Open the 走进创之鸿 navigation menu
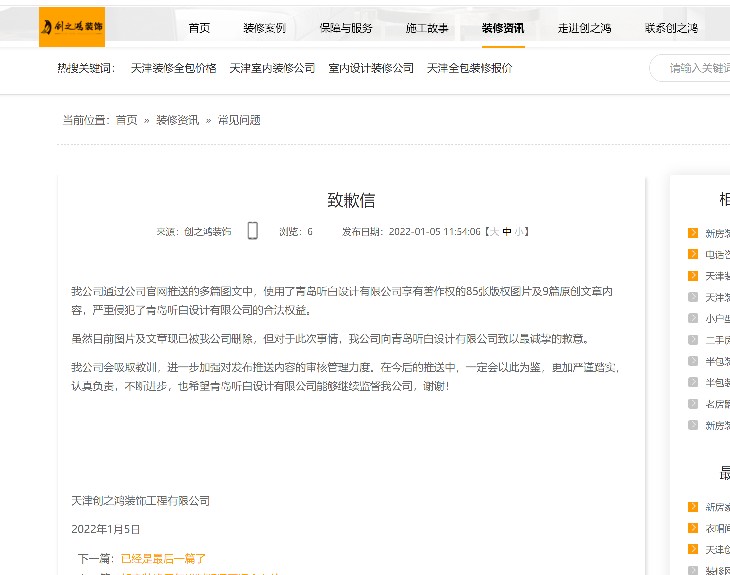The width and height of the screenshot is (730, 575). (585, 28)
